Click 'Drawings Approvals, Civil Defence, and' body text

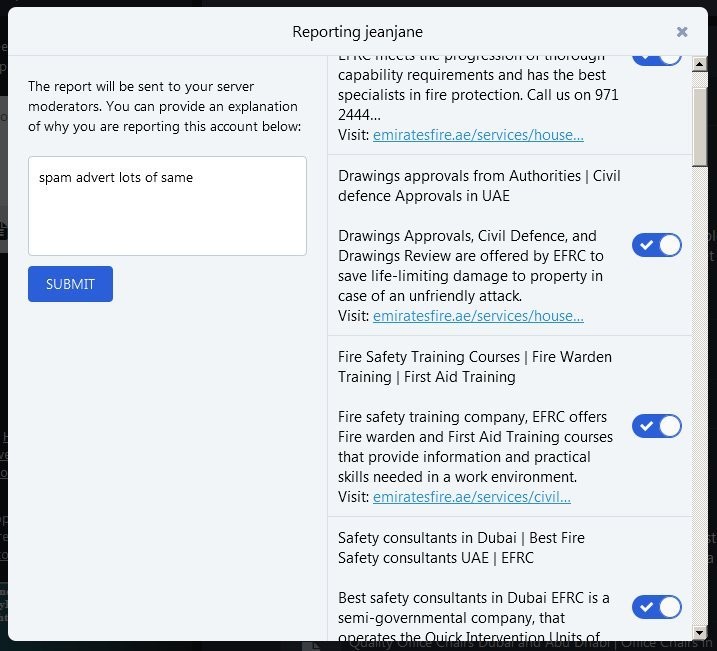467,236
